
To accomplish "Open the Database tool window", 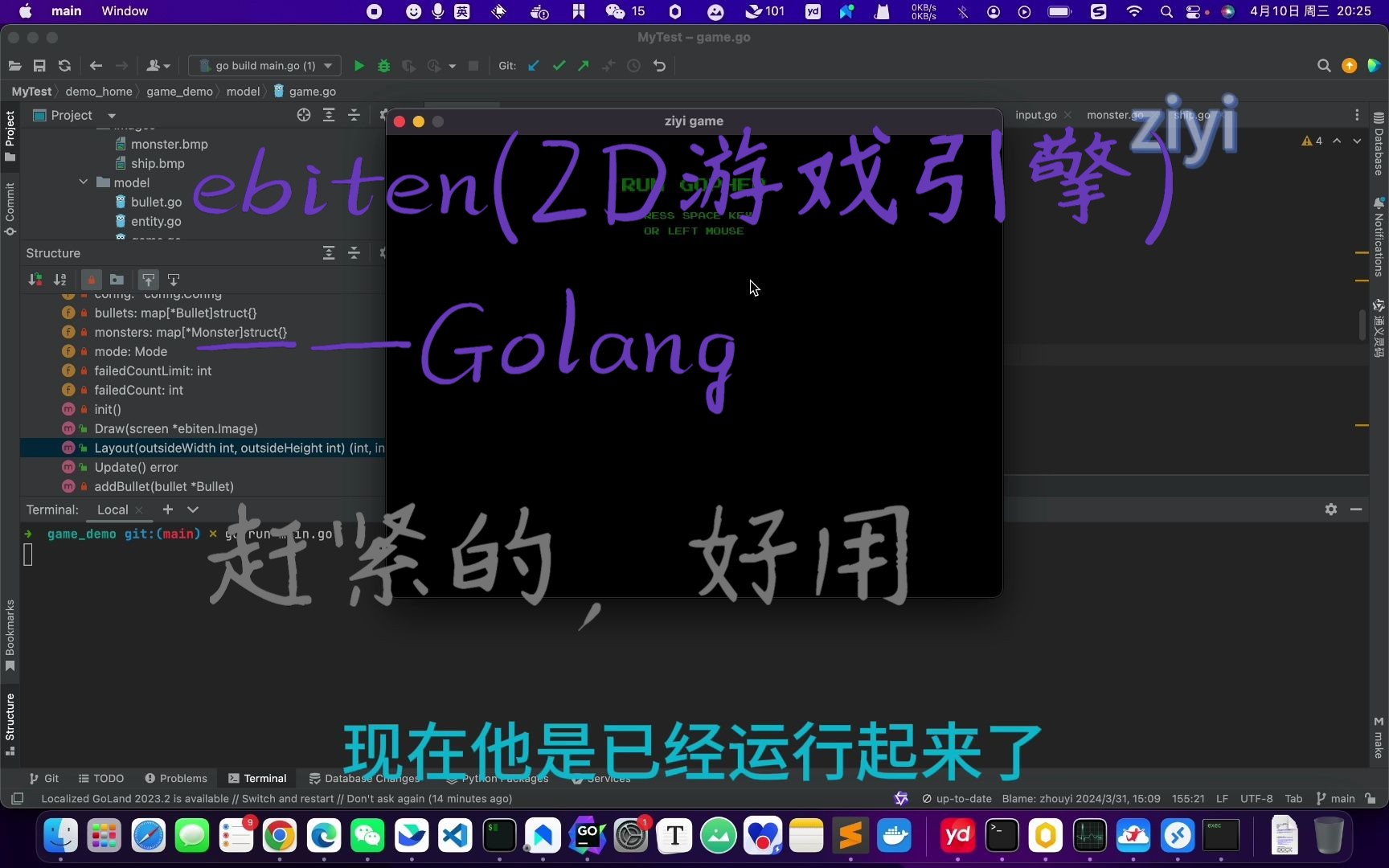I will [x=1379, y=143].
